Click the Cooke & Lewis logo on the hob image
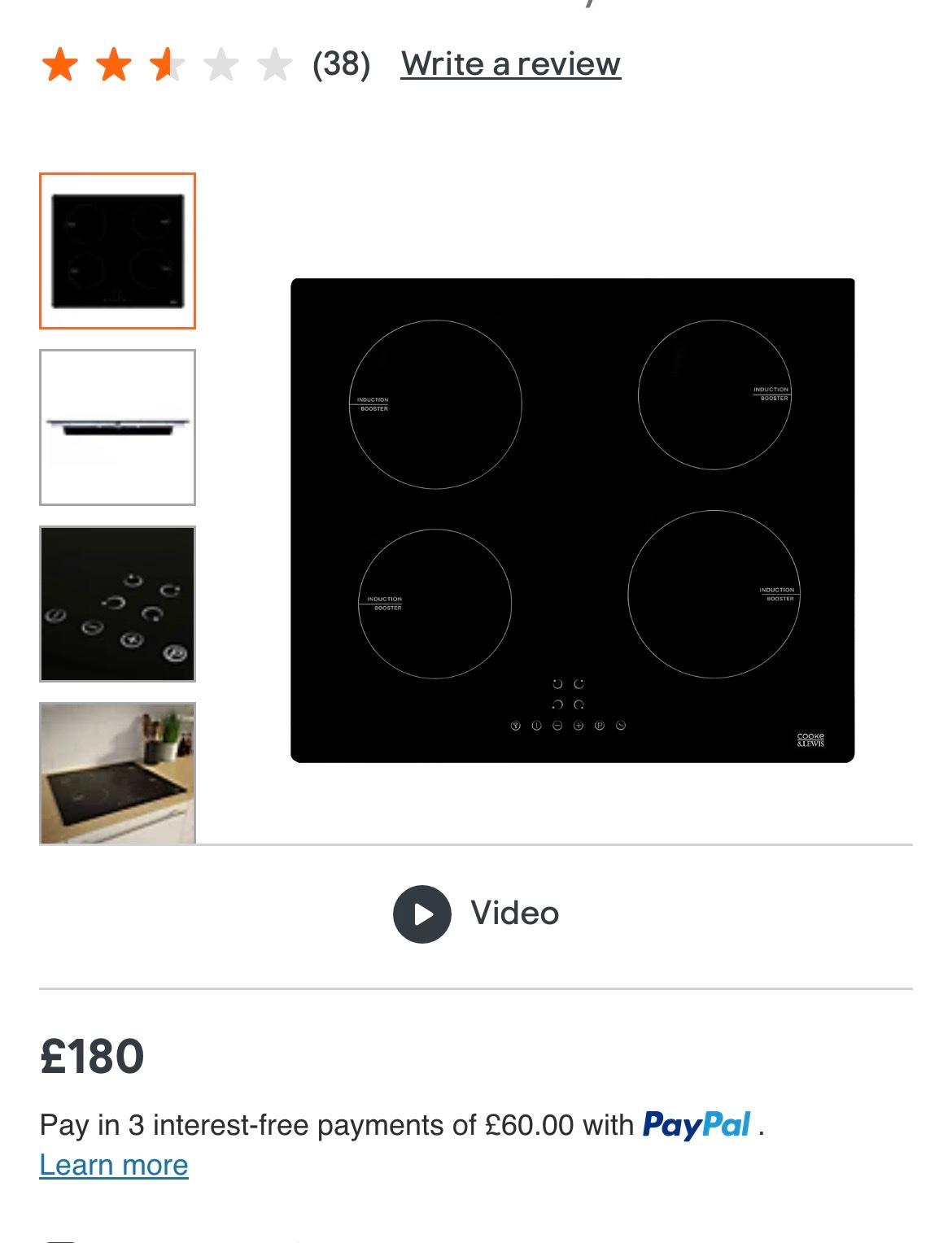The image size is (952, 1243). (810, 739)
